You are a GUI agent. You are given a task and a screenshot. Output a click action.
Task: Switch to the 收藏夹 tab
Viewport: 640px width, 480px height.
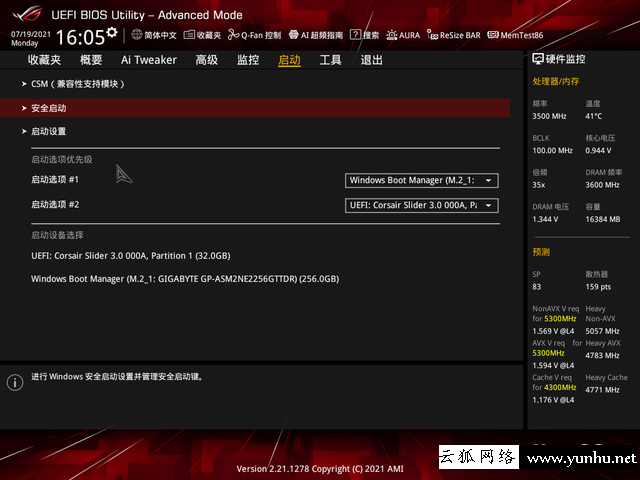click(44, 60)
